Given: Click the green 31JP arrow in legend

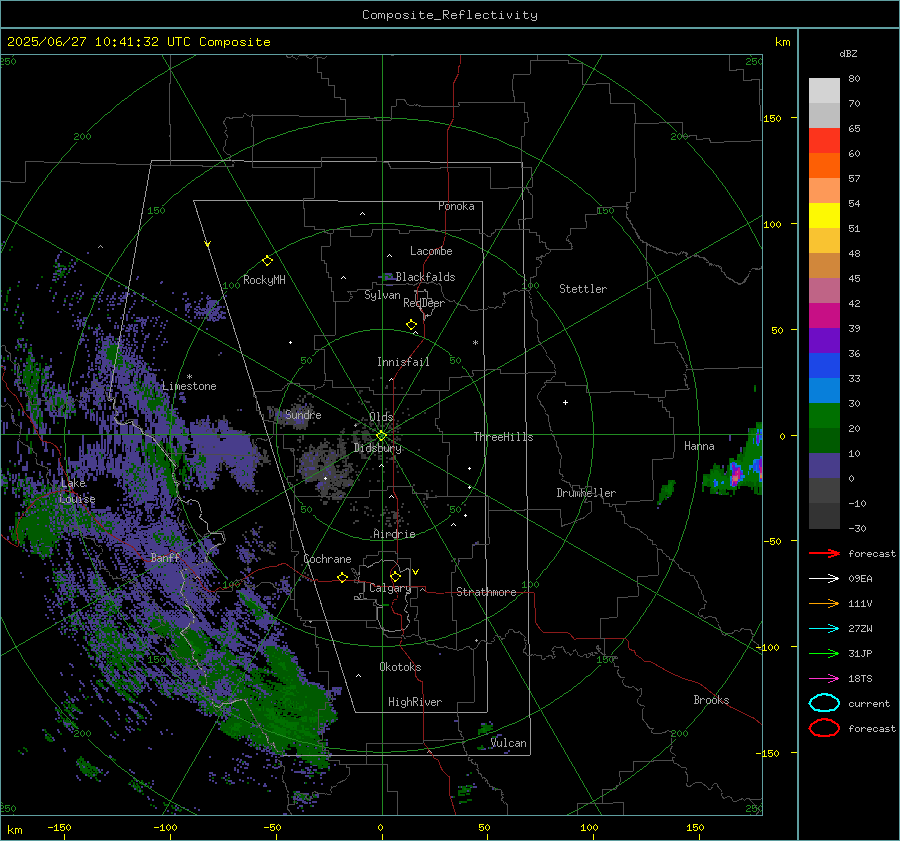Looking at the screenshot, I should click(824, 653).
